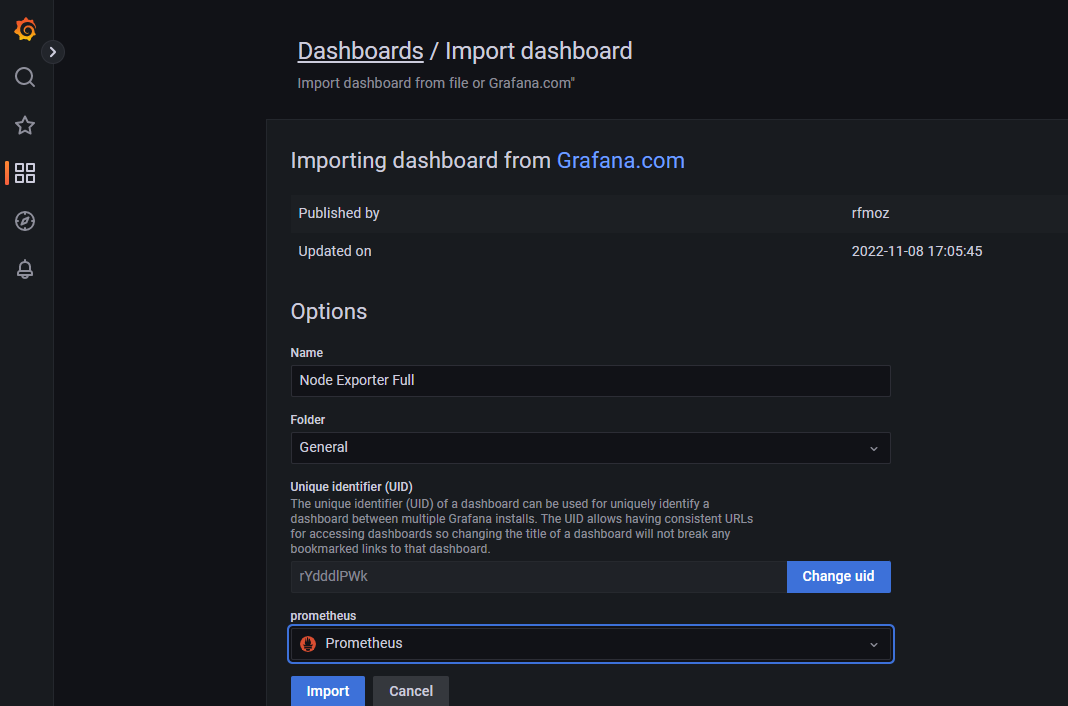The width and height of the screenshot is (1068, 706).
Task: Click the Grafana logo icon
Action: point(25,29)
